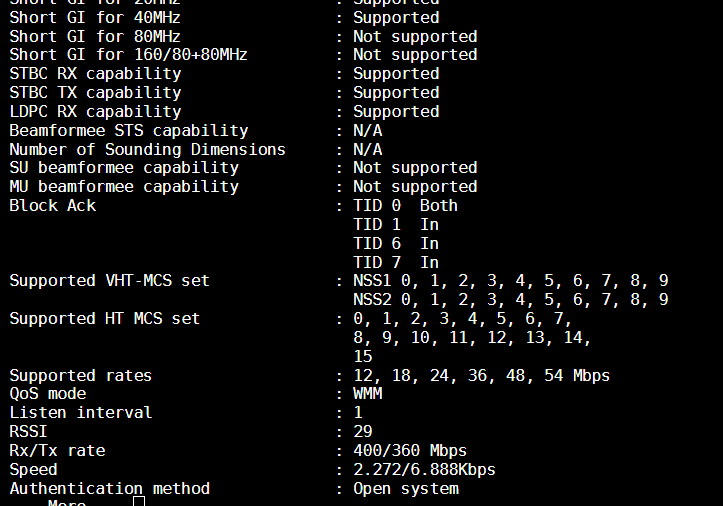Click the 'MU beamformee capability' label

(x=123, y=186)
